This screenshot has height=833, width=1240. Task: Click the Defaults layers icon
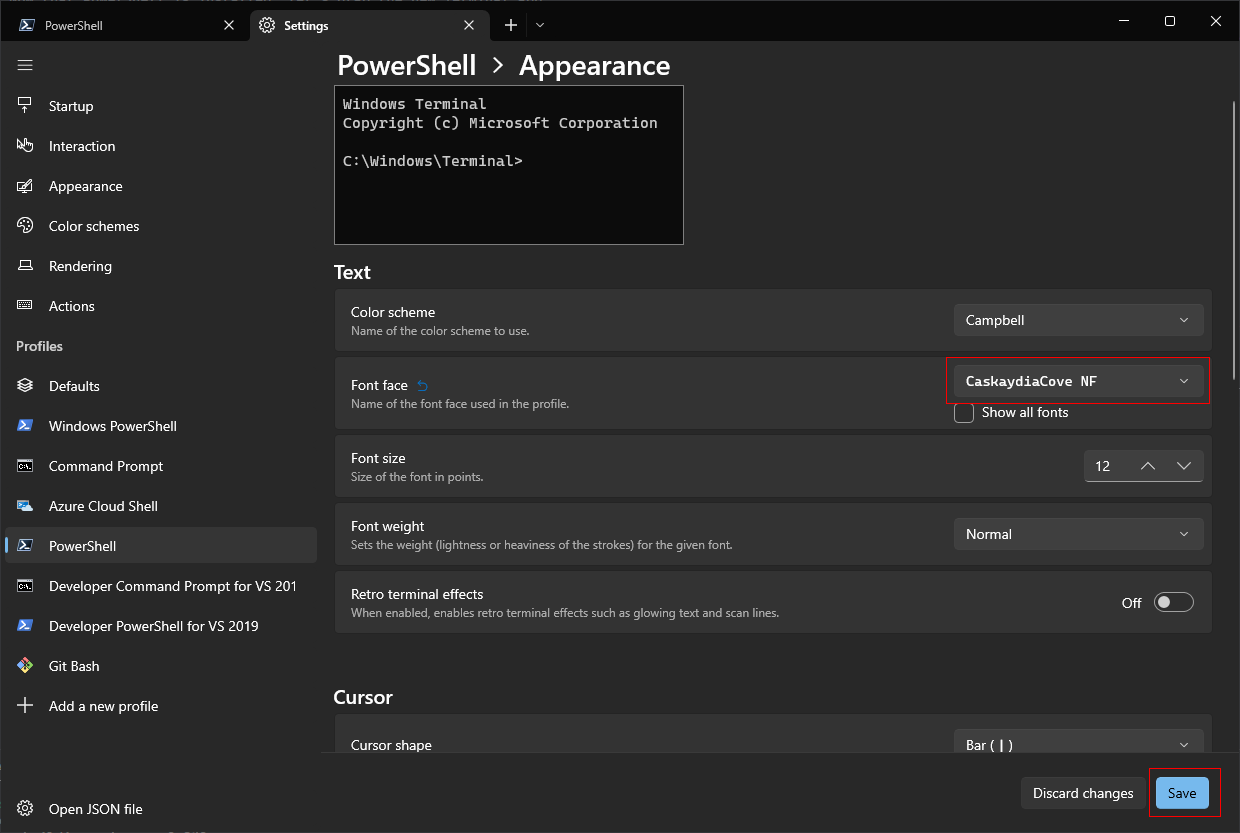coord(25,385)
